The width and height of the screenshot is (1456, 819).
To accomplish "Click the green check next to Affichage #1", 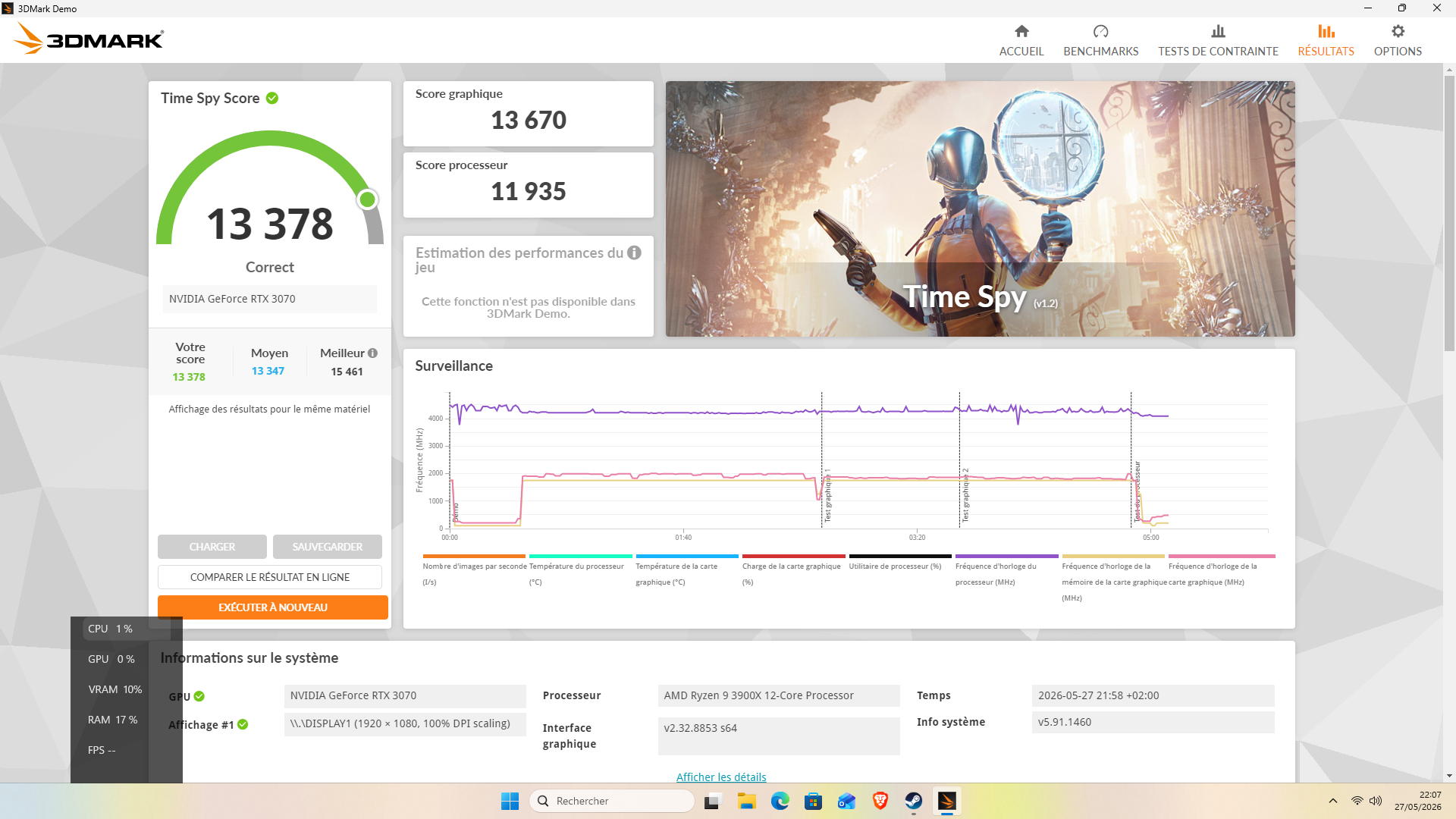I will [x=243, y=724].
